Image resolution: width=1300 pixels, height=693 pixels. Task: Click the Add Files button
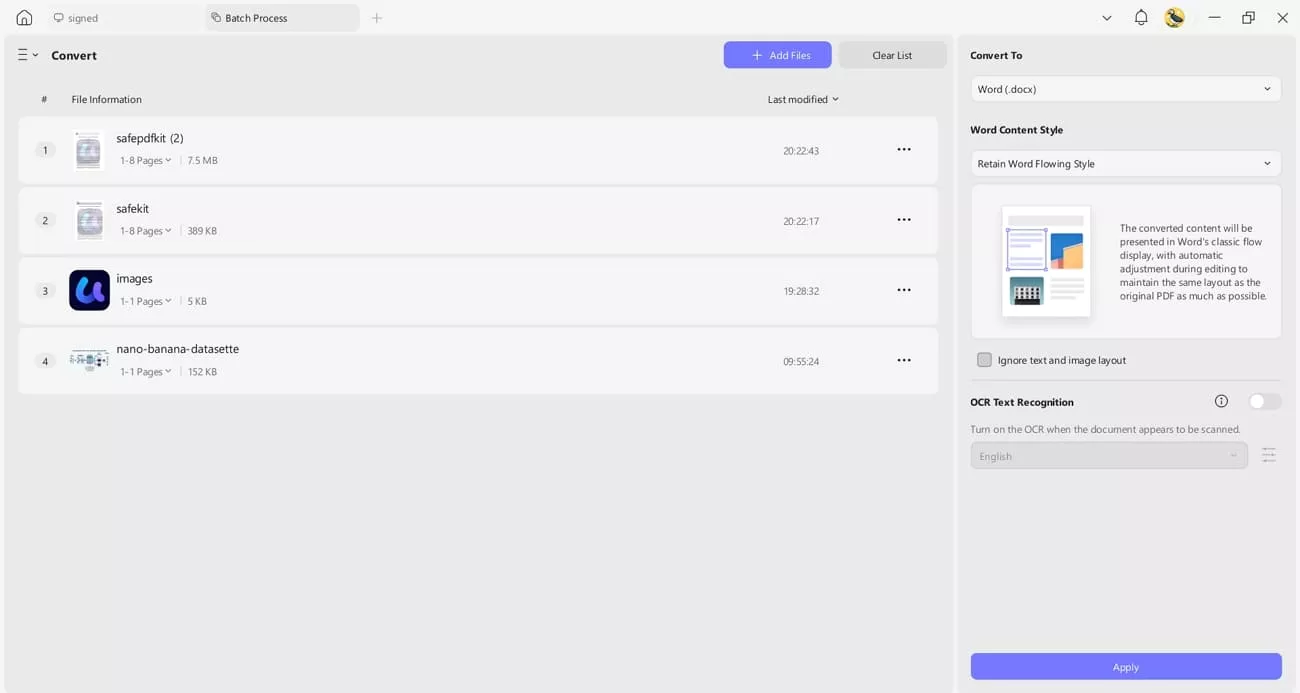pyautogui.click(x=777, y=55)
